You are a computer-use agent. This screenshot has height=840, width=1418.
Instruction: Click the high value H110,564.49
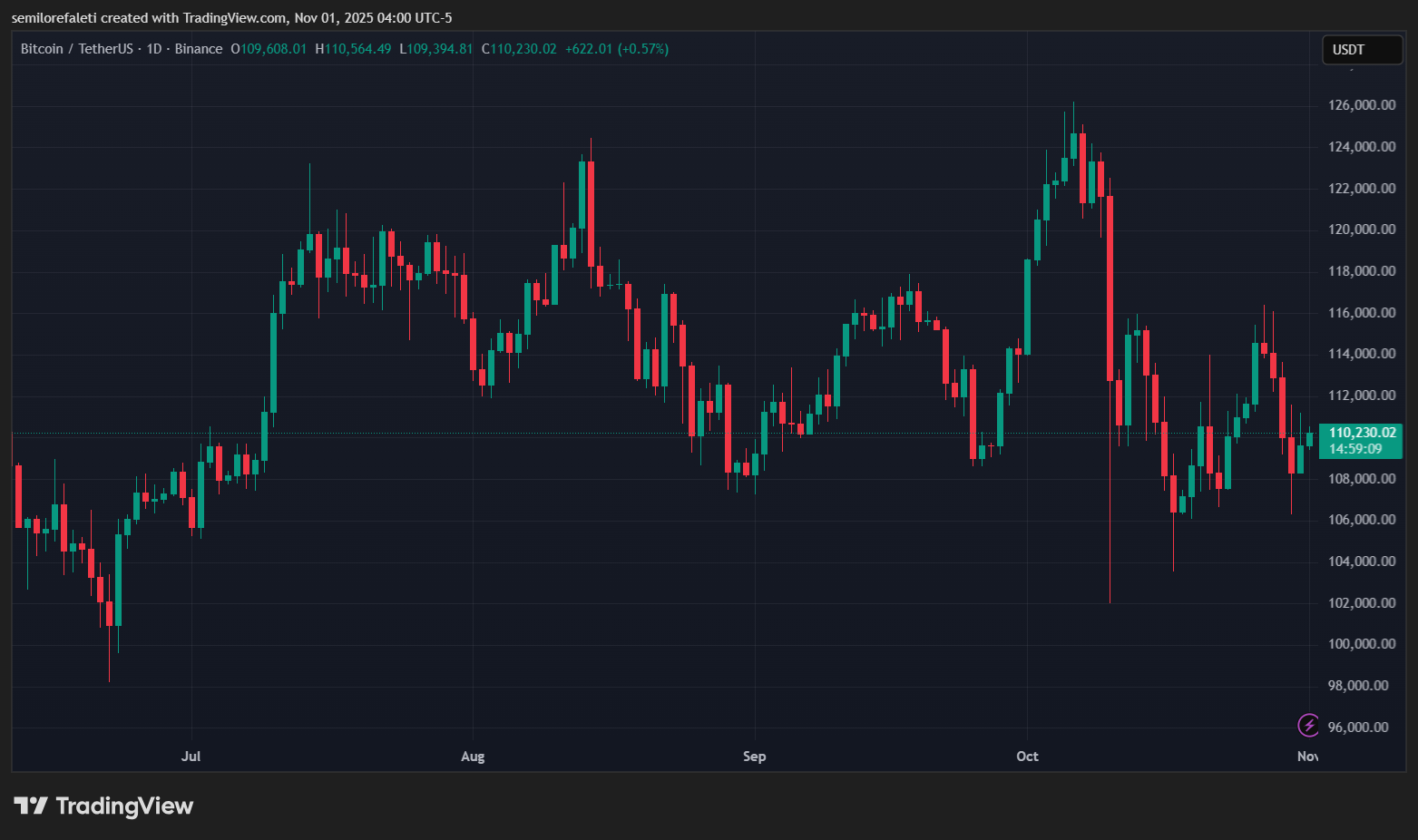(x=353, y=48)
